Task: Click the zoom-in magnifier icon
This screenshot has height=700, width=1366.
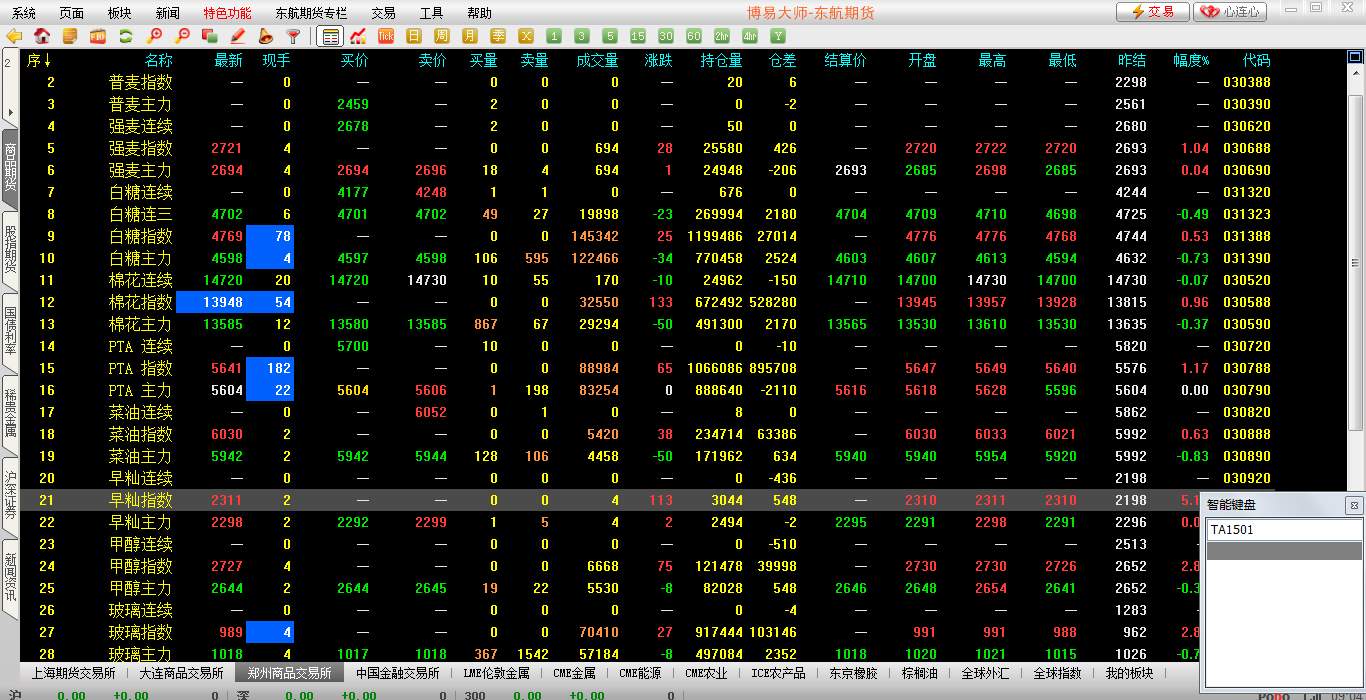Action: point(154,36)
